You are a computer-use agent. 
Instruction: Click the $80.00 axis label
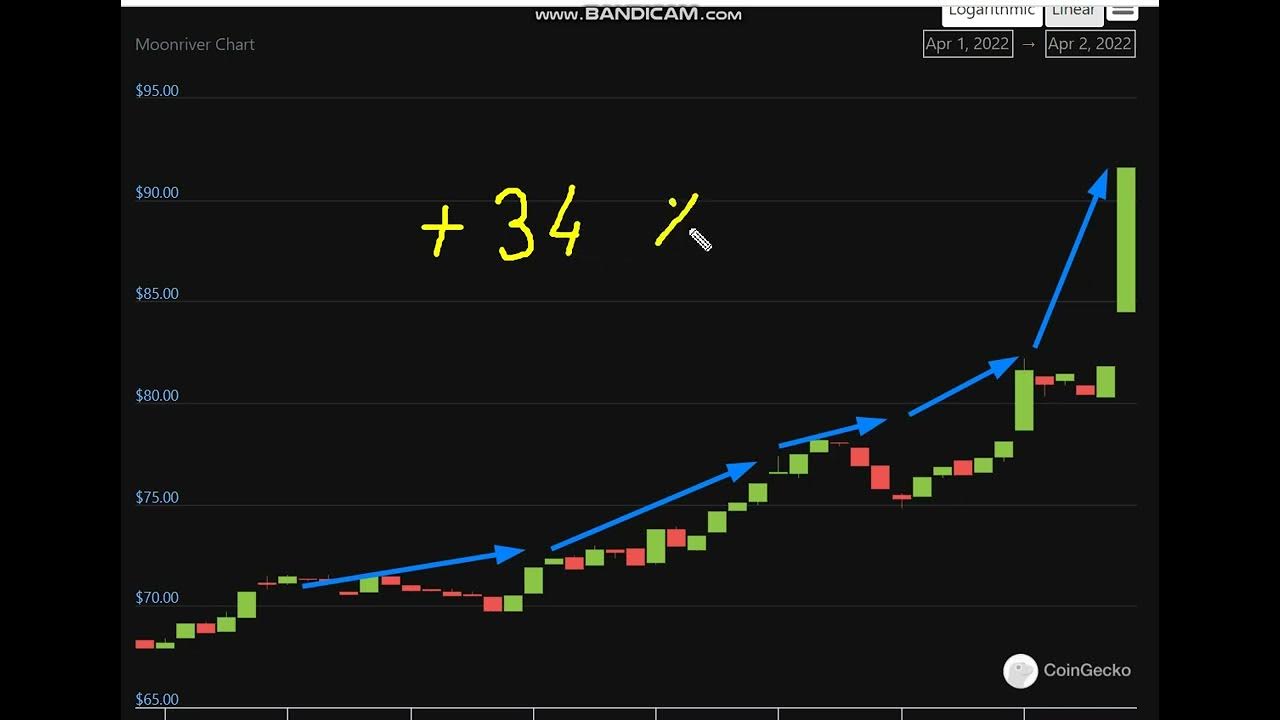tap(157, 396)
